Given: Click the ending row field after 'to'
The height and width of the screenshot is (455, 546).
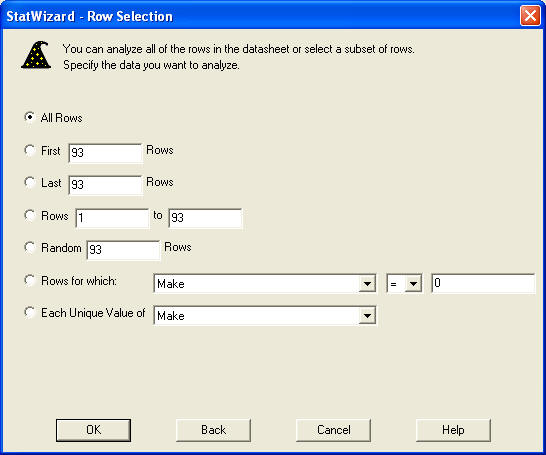Looking at the screenshot, I should click(205, 218).
